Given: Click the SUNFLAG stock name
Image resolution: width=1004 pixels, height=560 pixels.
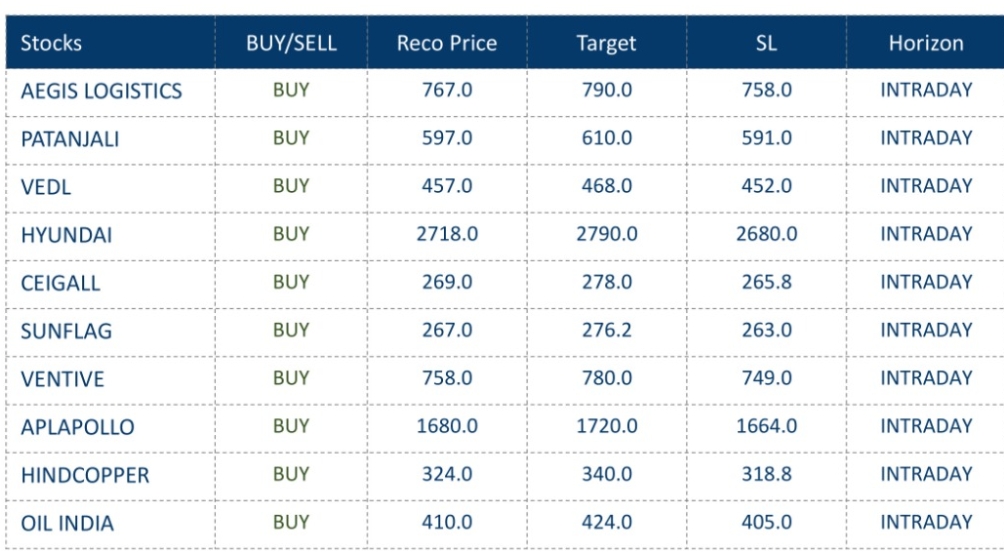Looking at the screenshot, I should (x=65, y=331).
